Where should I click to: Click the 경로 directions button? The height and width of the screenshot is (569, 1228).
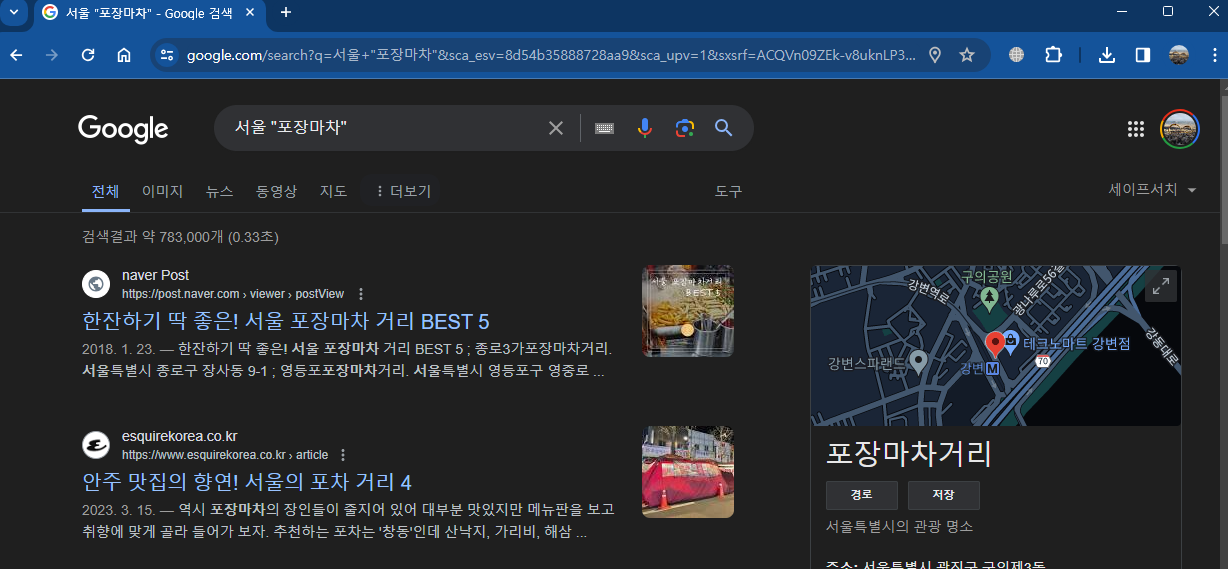(x=861, y=495)
